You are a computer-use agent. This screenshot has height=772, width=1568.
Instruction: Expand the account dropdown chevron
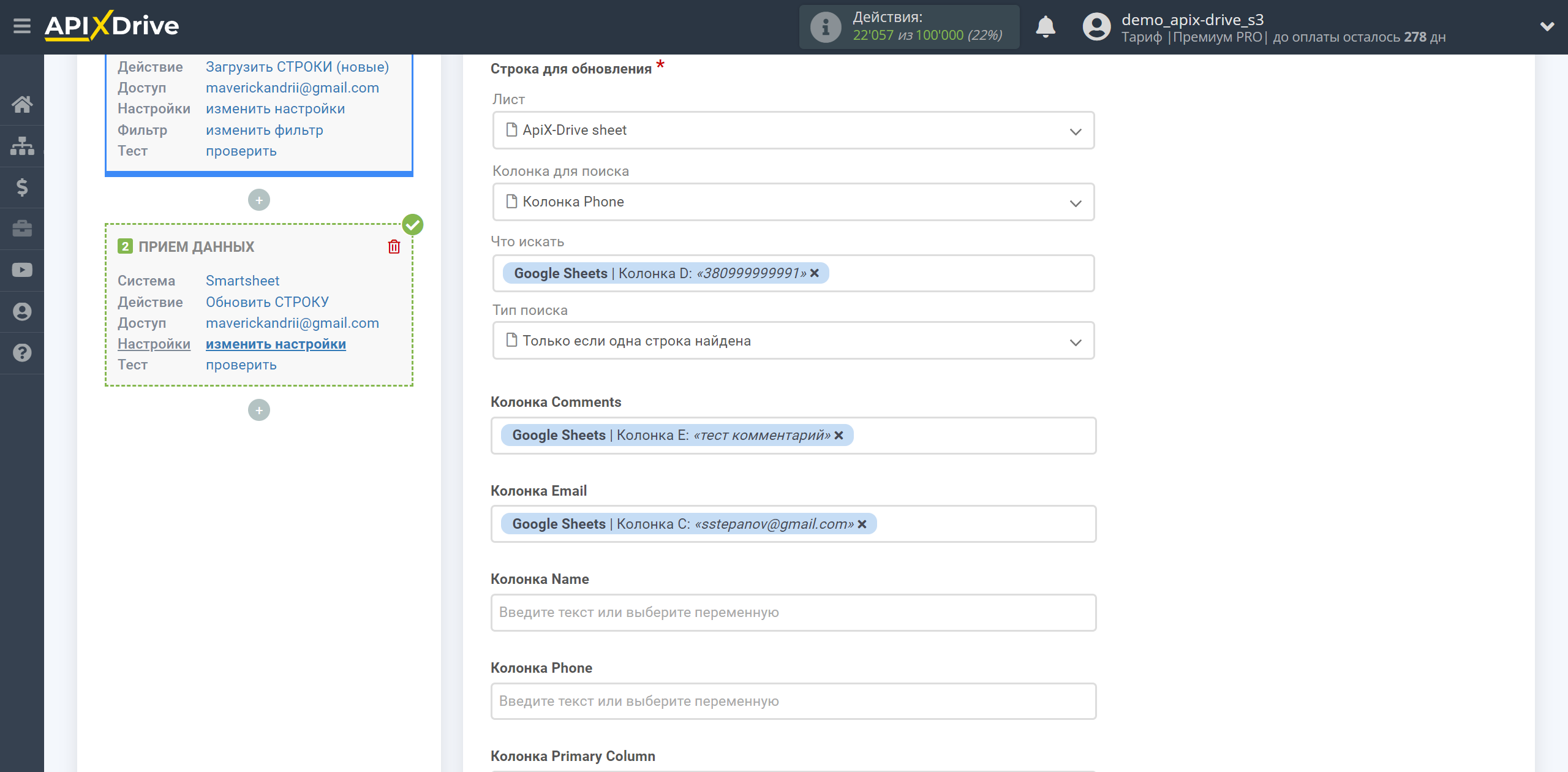(1547, 26)
